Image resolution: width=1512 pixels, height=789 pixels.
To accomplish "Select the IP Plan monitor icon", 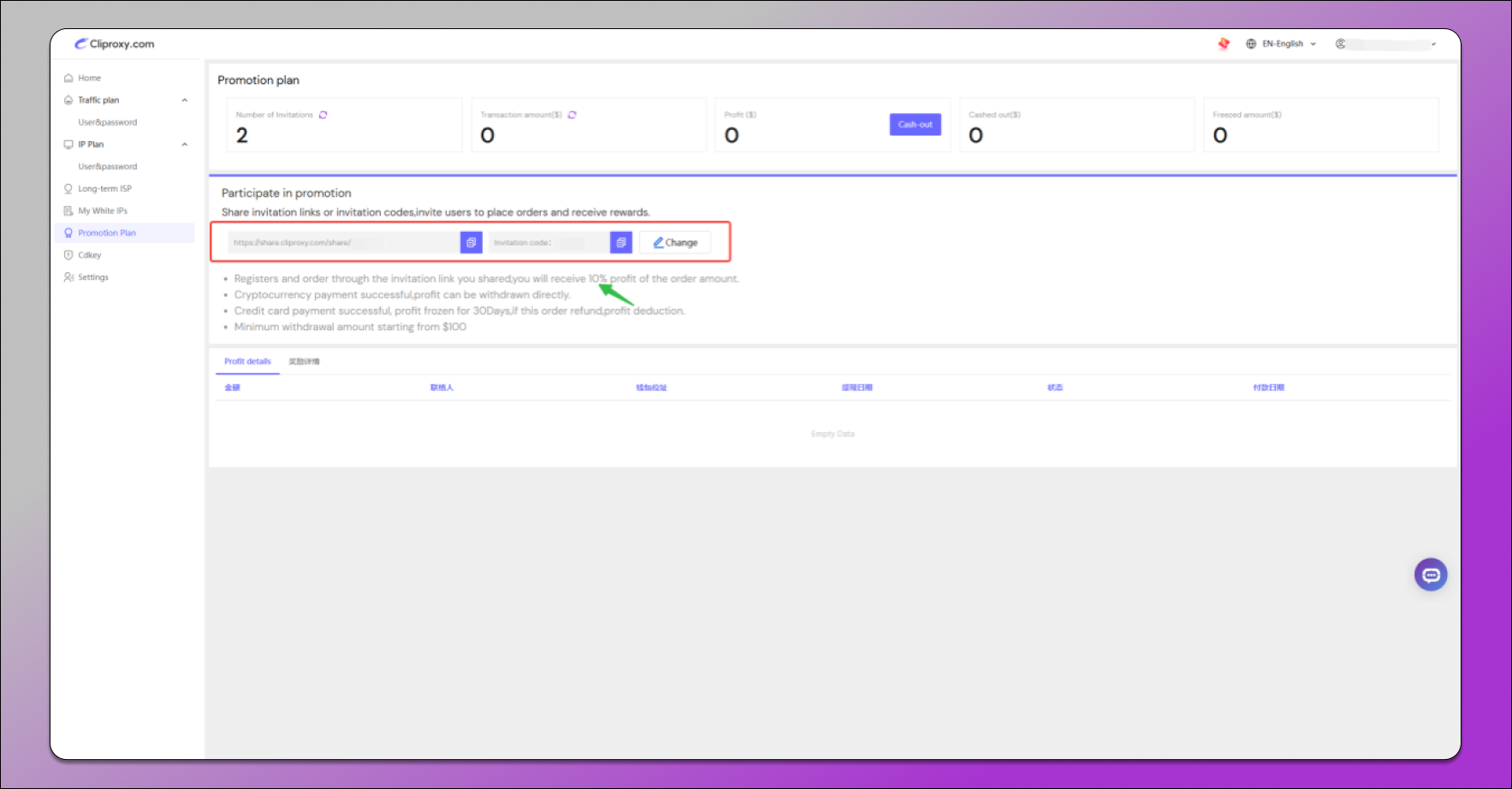I will point(68,145).
